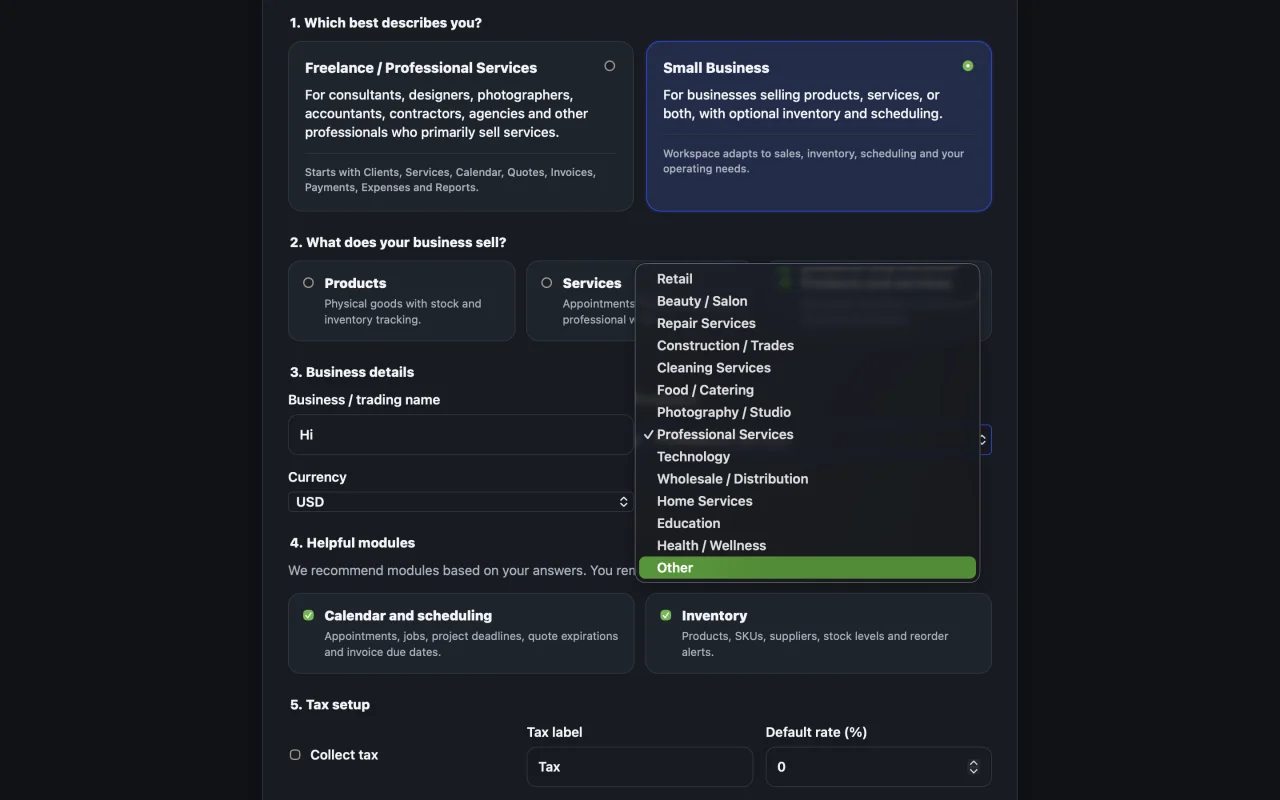Toggle the Calendar and scheduling checkbox
Viewport: 1280px width, 800px height.
[x=308, y=615]
